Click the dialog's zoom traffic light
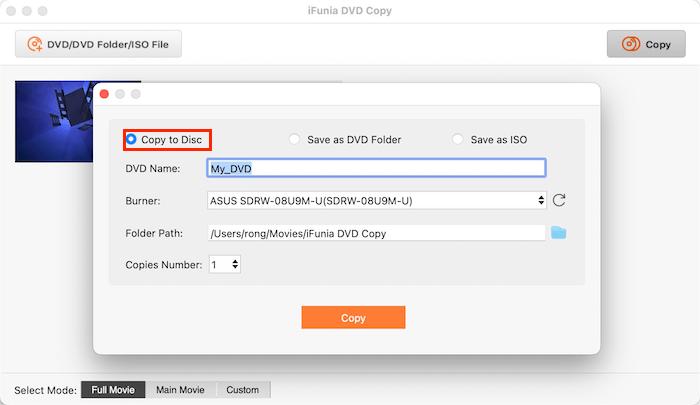 [x=136, y=94]
